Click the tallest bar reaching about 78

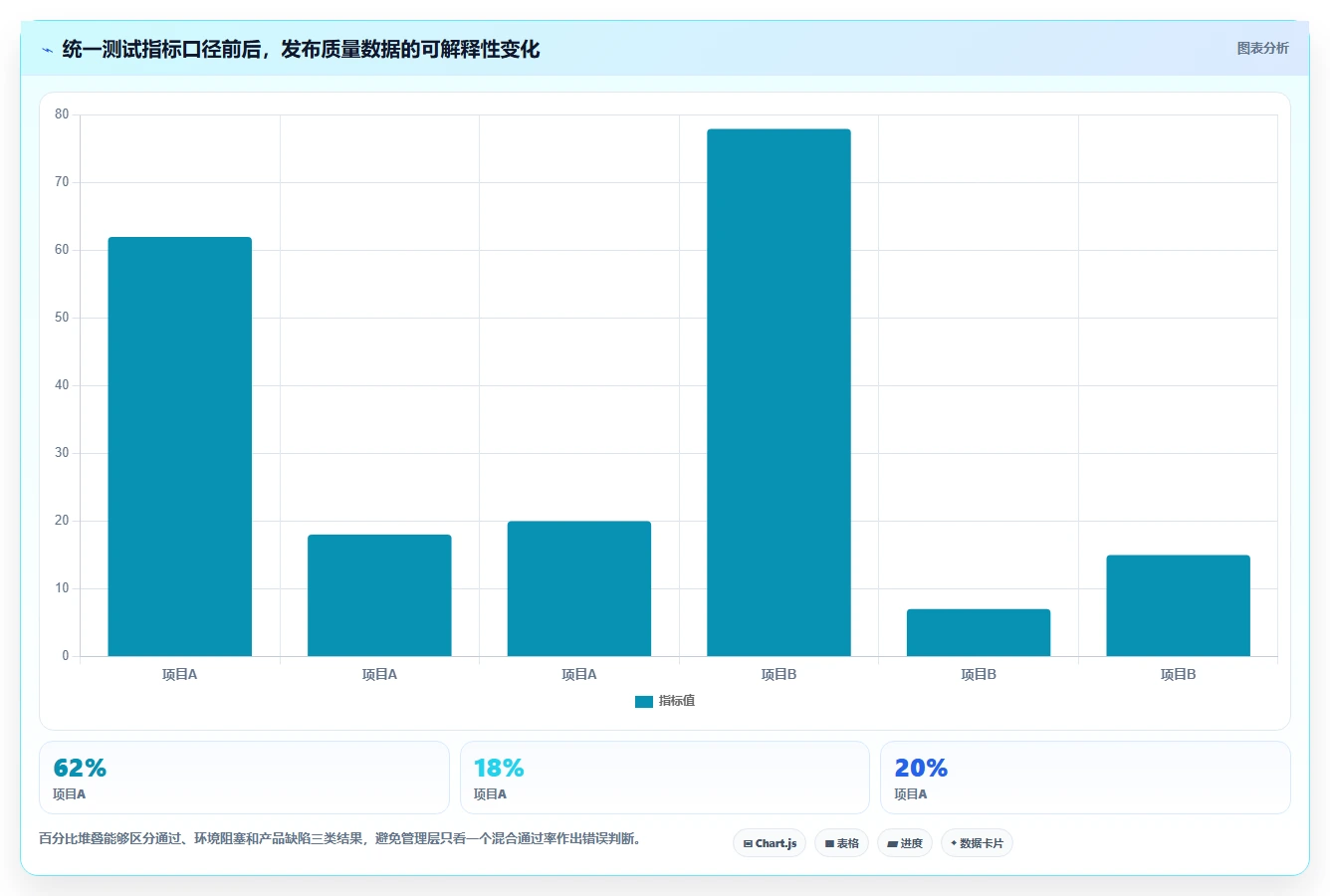click(778, 392)
